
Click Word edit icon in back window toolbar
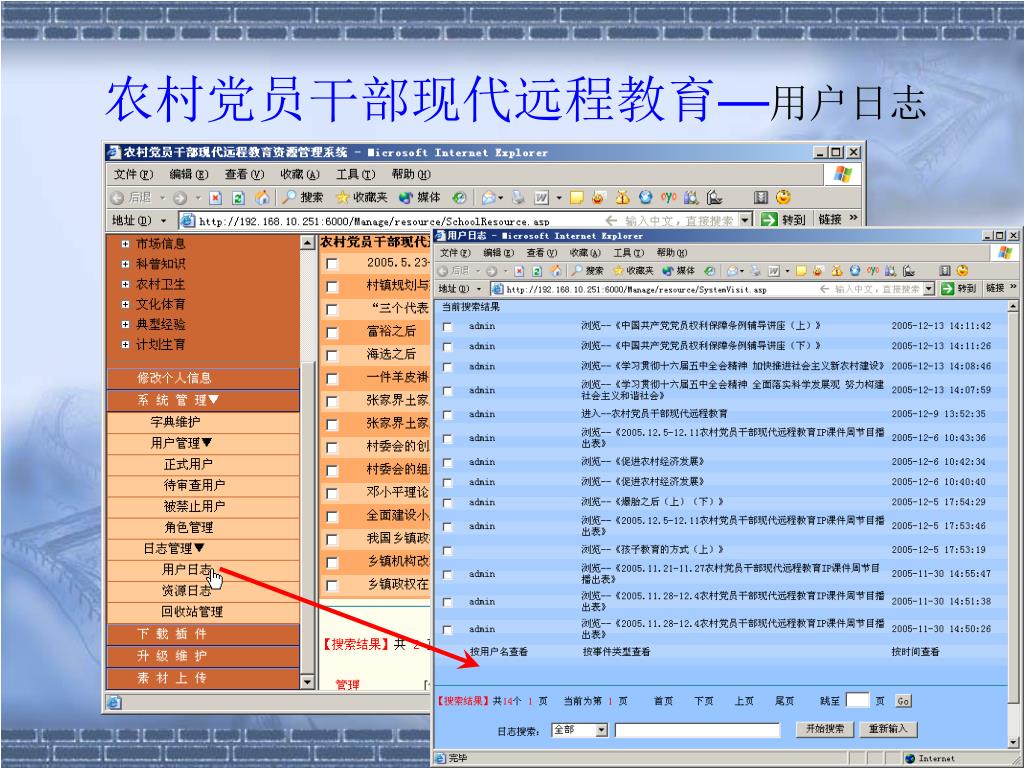point(541,197)
